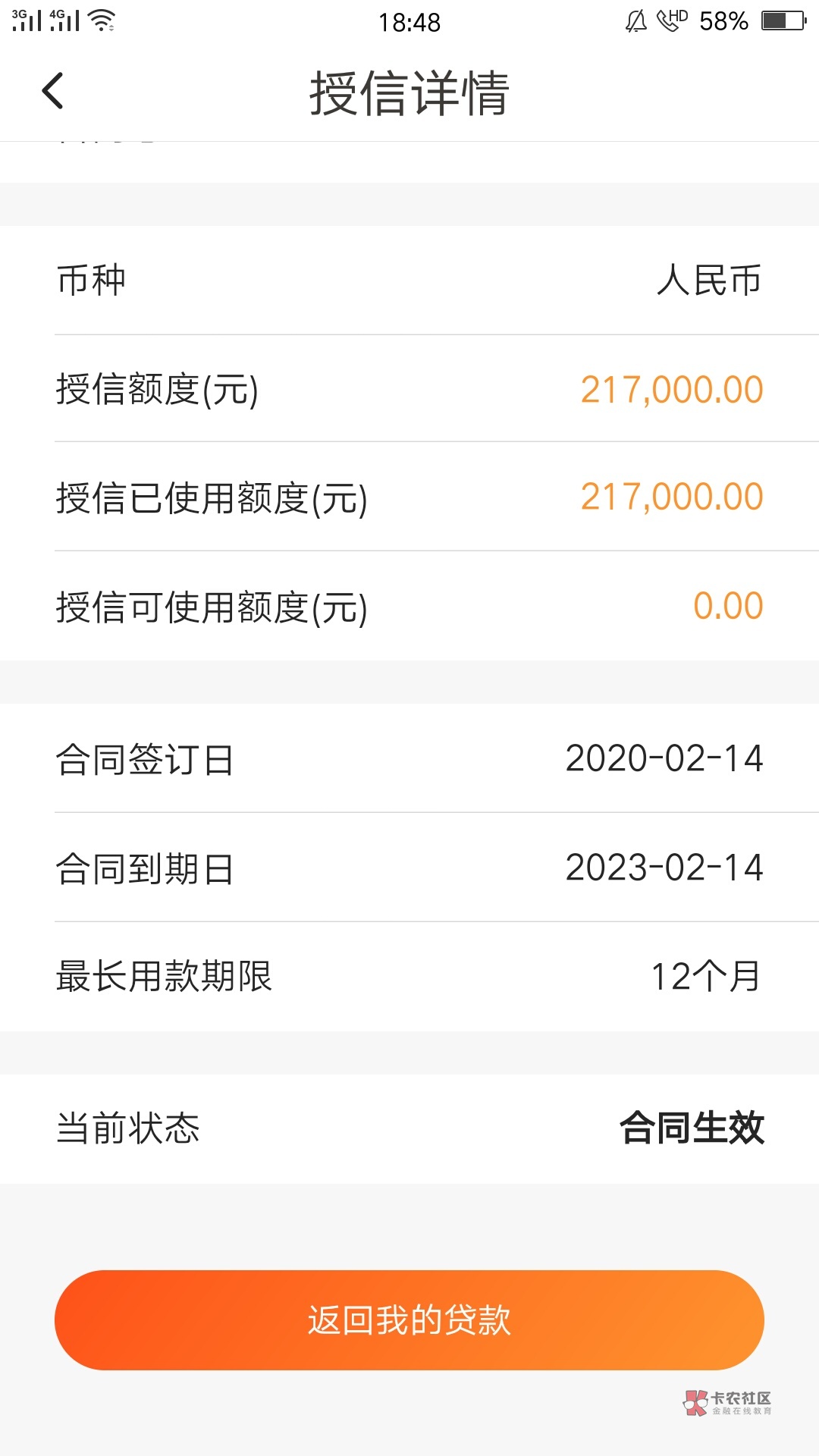Tap the muted bell notification icon
Viewport: 819px width, 1456px height.
coord(635,21)
